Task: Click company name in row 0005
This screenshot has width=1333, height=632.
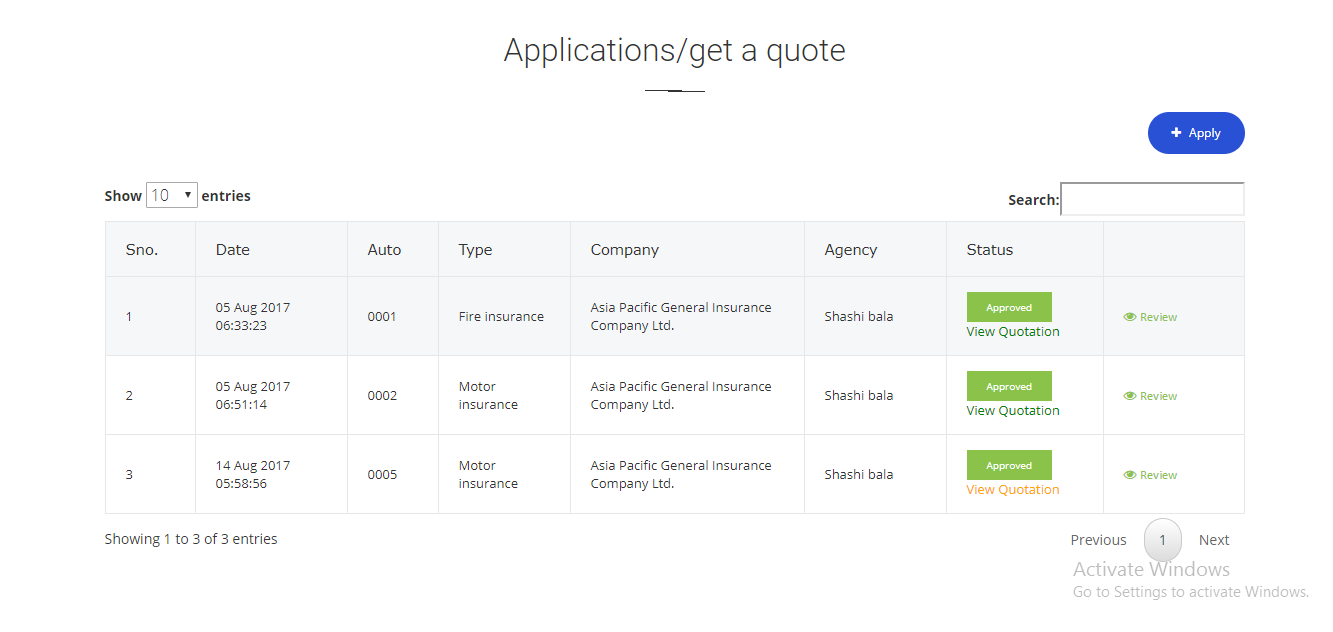Action: [x=681, y=474]
